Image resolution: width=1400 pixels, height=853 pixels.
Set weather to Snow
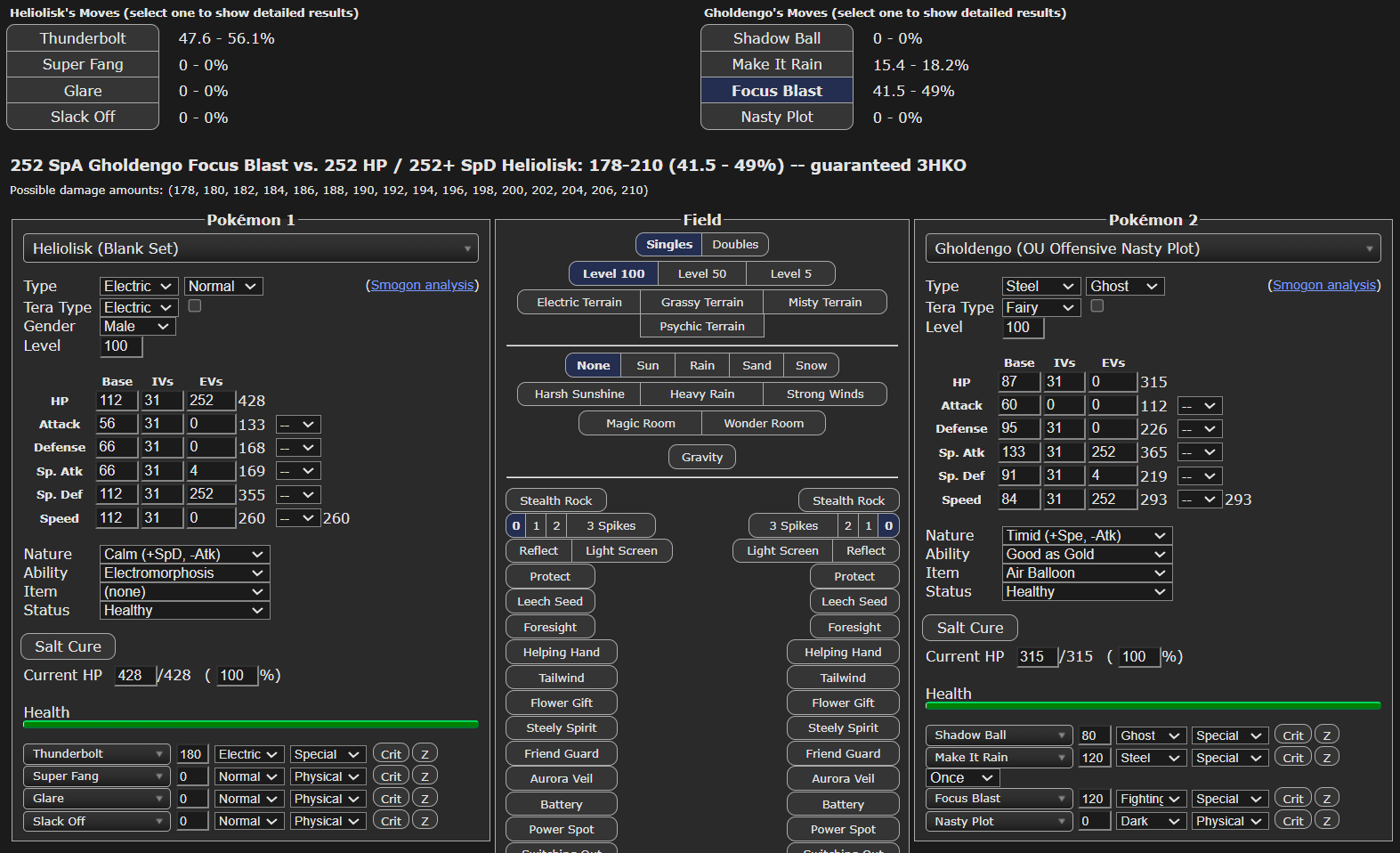(x=811, y=365)
